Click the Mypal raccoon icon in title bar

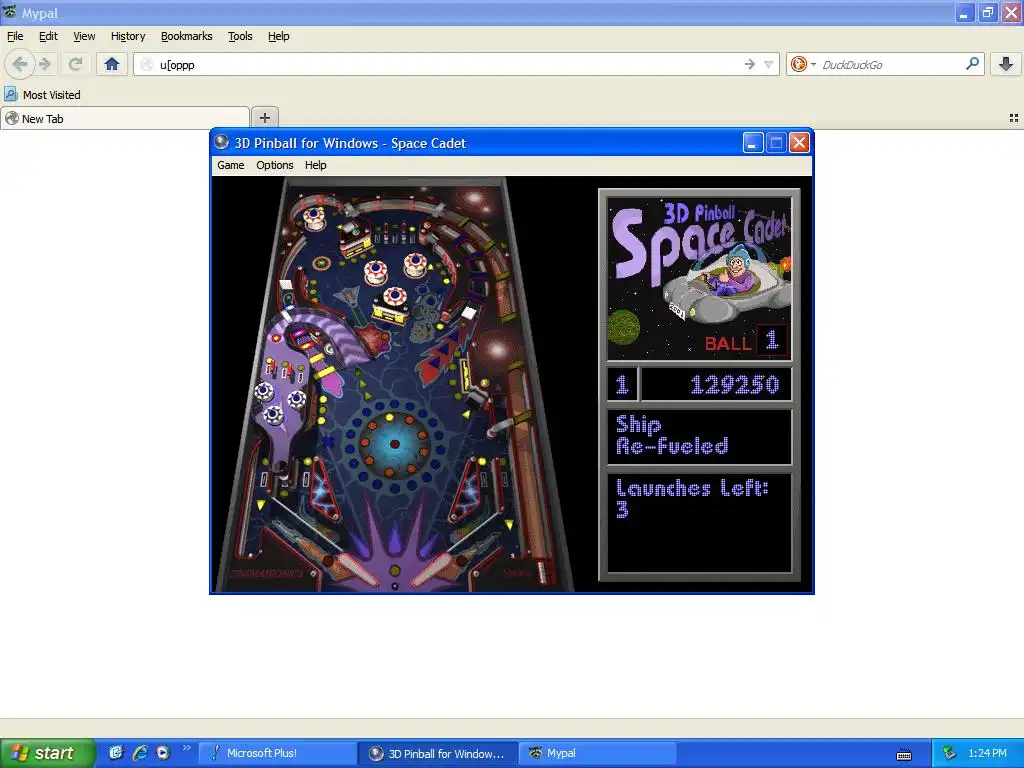pyautogui.click(x=10, y=12)
